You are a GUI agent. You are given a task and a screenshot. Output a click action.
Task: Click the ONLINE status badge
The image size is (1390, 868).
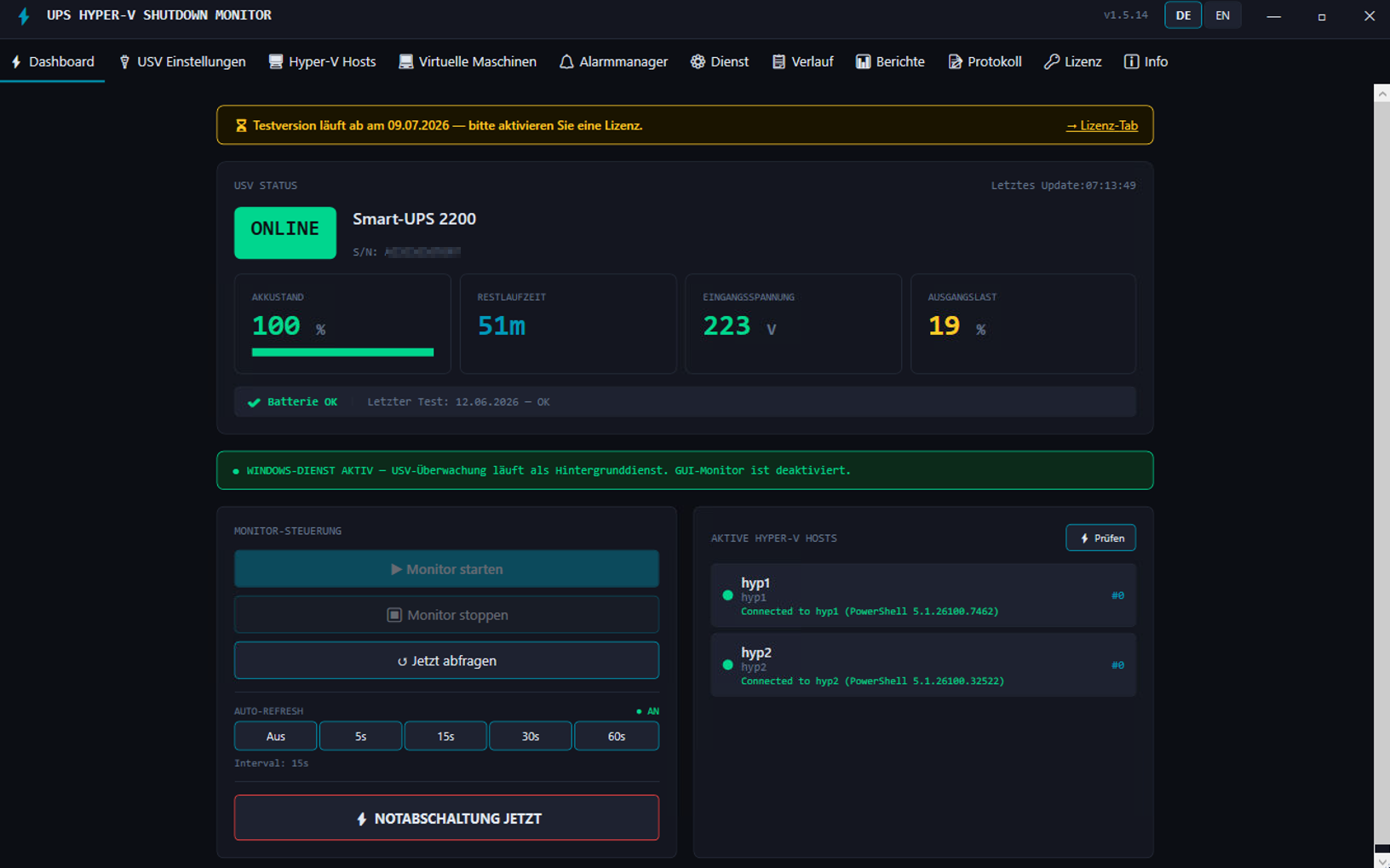coord(285,233)
